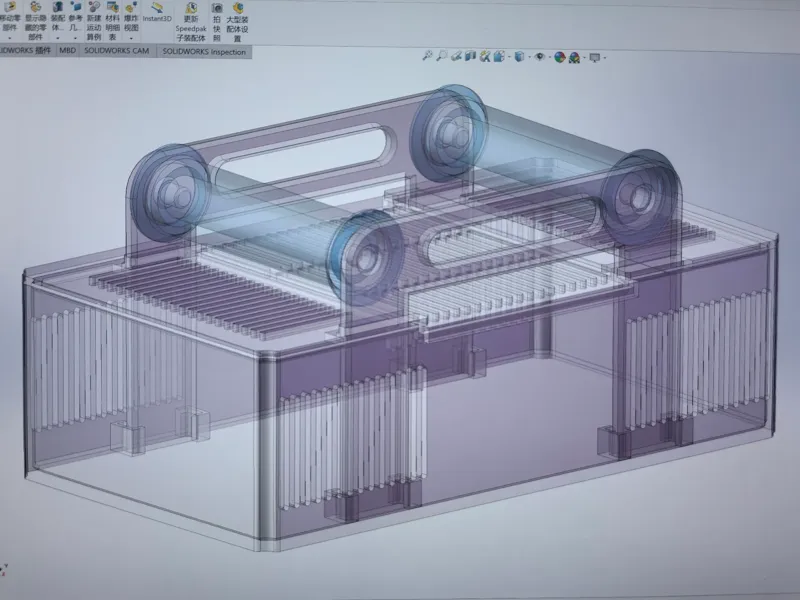This screenshot has width=800, height=600.
Task: Open Dynamic Annotation Views icon
Action: pos(485,56)
